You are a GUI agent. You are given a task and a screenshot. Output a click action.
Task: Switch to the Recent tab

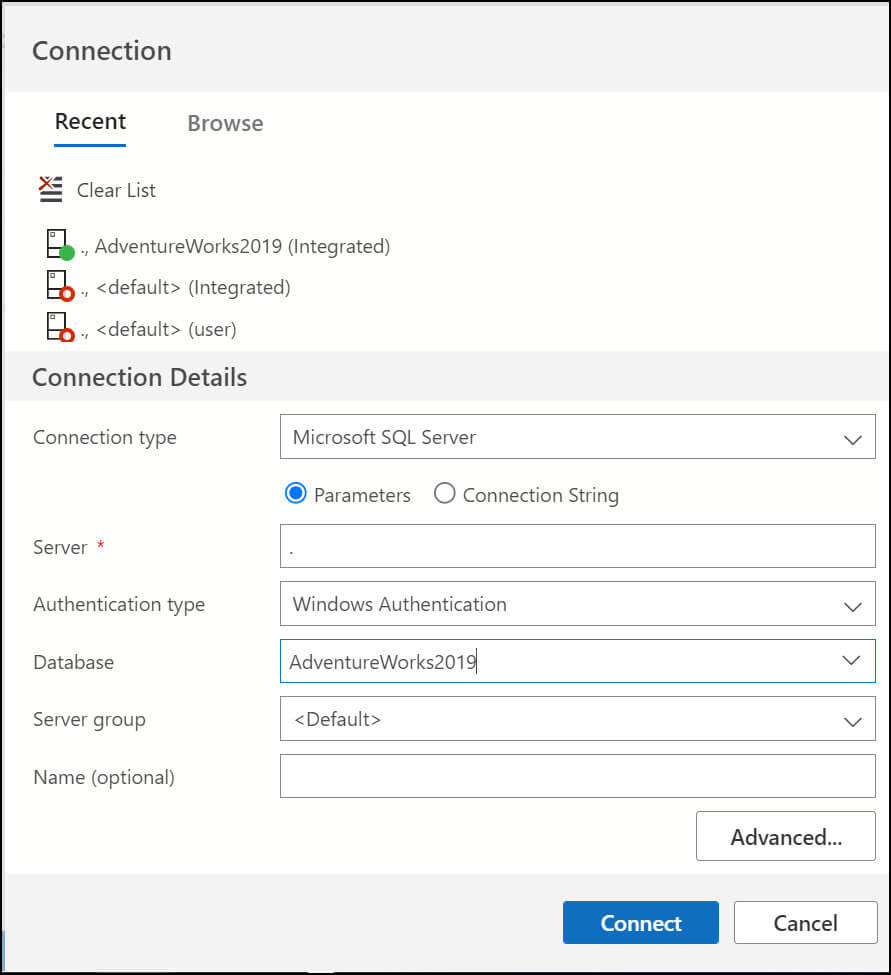[90, 122]
